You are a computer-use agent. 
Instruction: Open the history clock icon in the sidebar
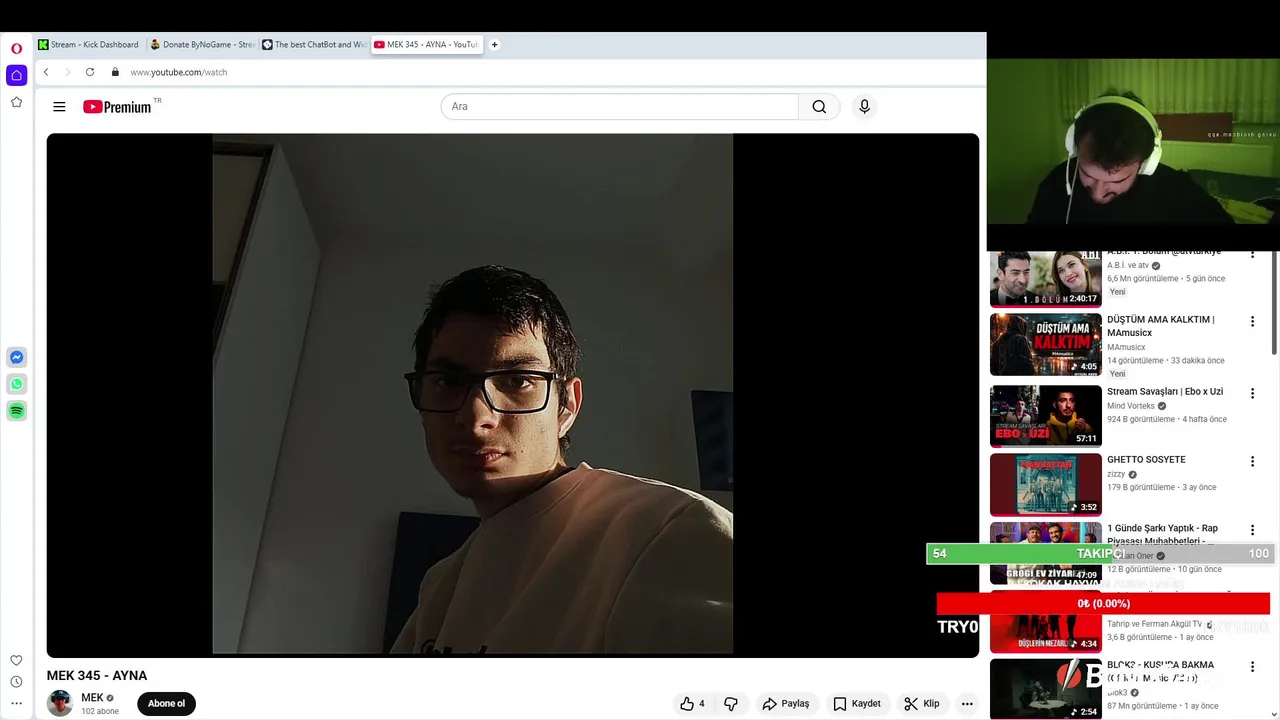16,682
